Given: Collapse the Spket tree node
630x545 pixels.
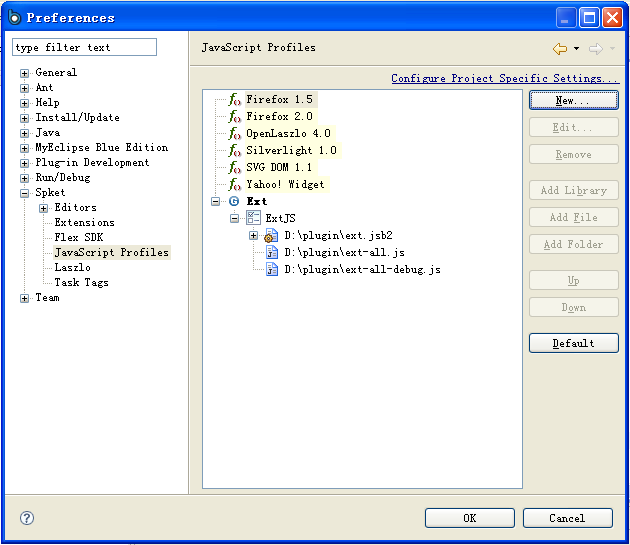Looking at the screenshot, I should 25,193.
